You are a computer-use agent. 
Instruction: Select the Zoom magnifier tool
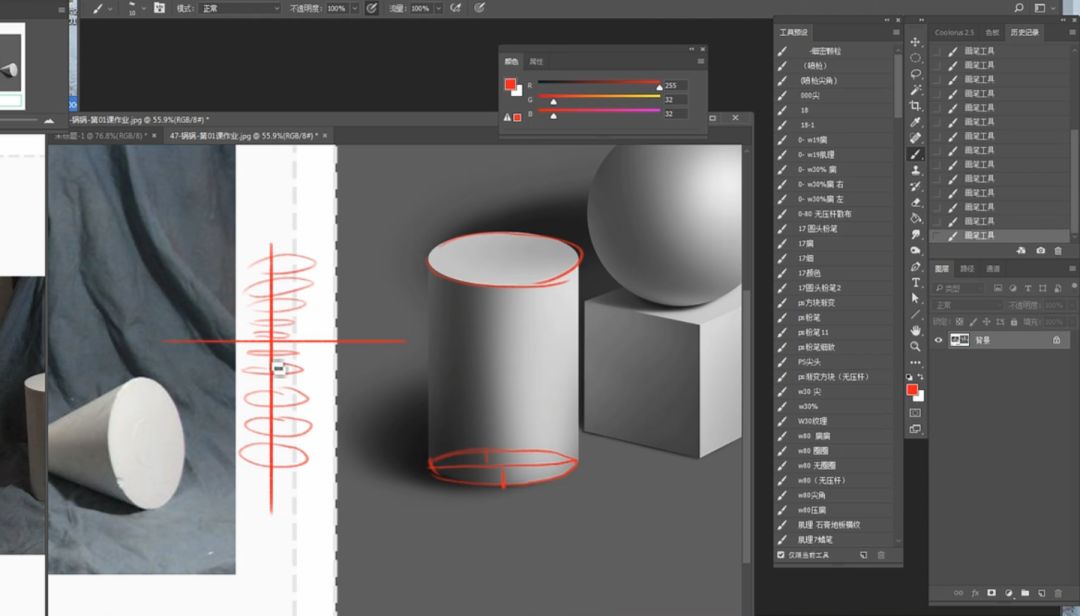[x=915, y=346]
